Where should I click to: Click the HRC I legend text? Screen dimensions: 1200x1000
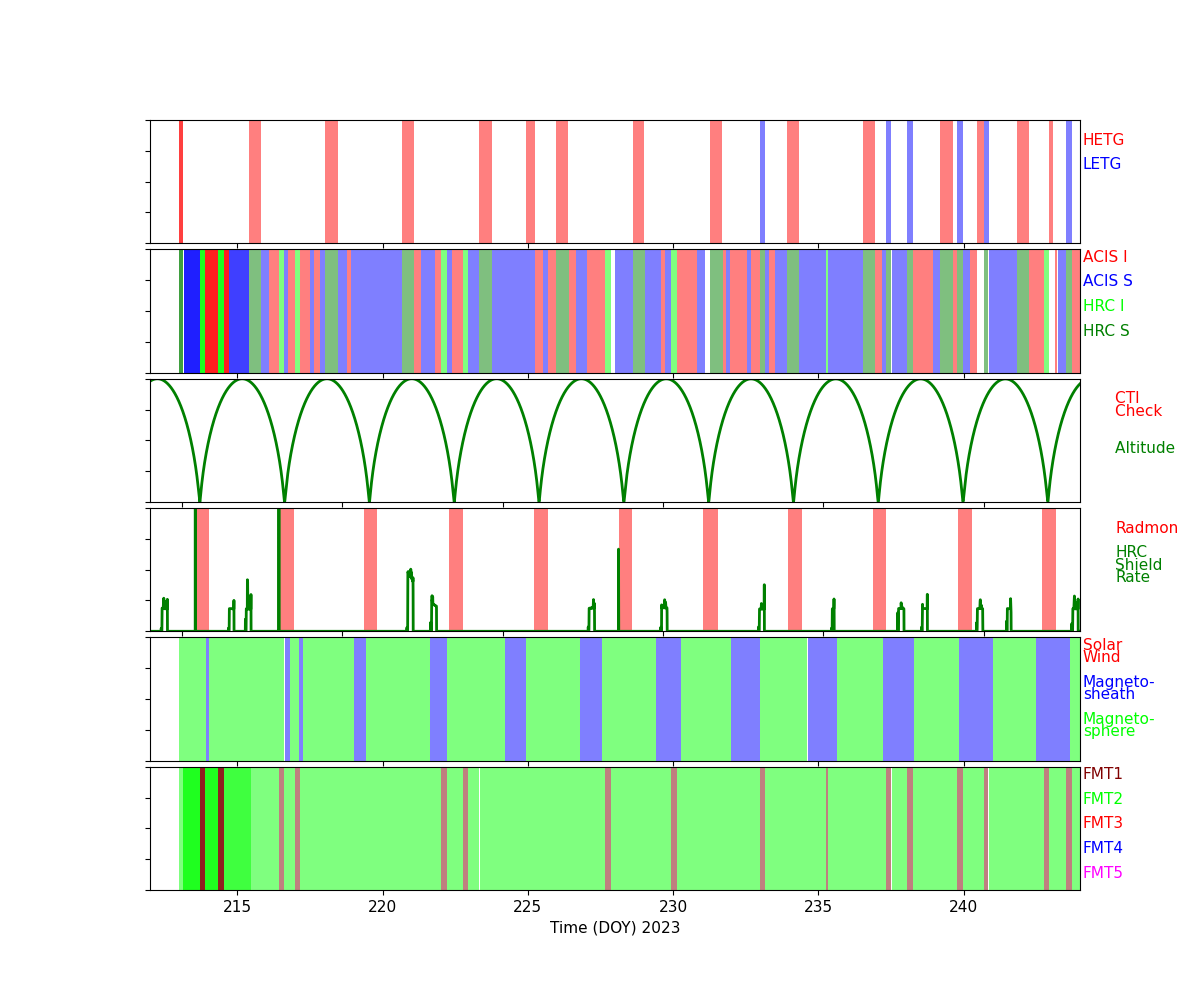click(1103, 307)
